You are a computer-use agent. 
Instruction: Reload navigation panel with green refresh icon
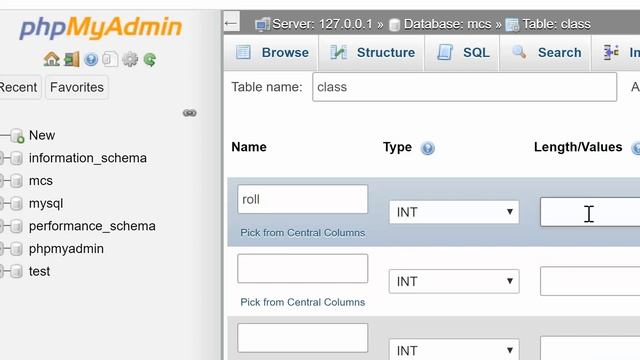point(149,60)
